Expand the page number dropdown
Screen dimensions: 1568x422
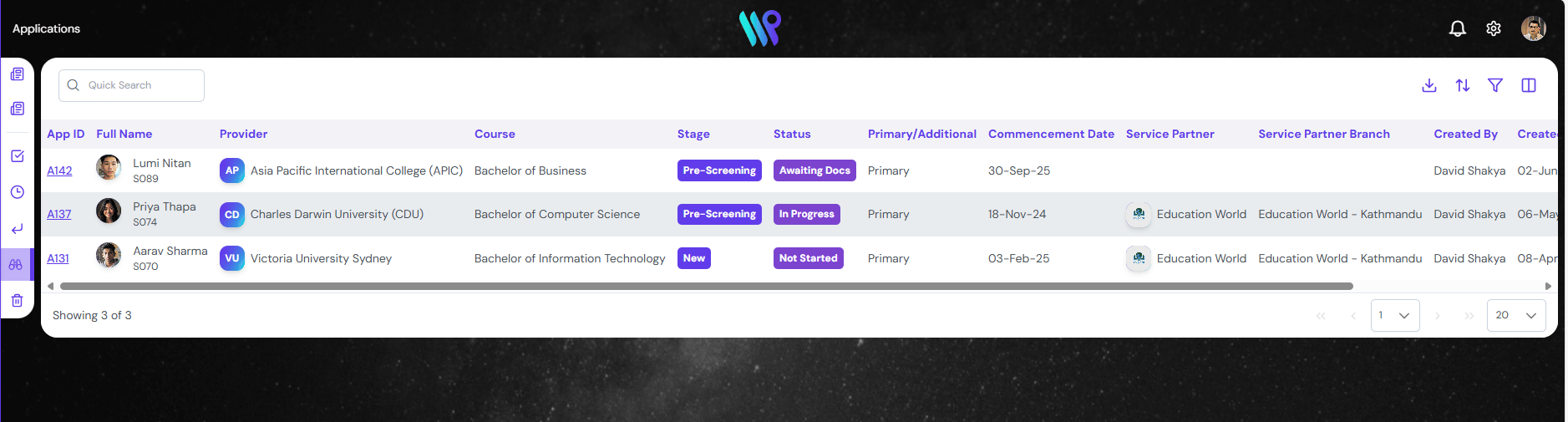coord(1395,316)
